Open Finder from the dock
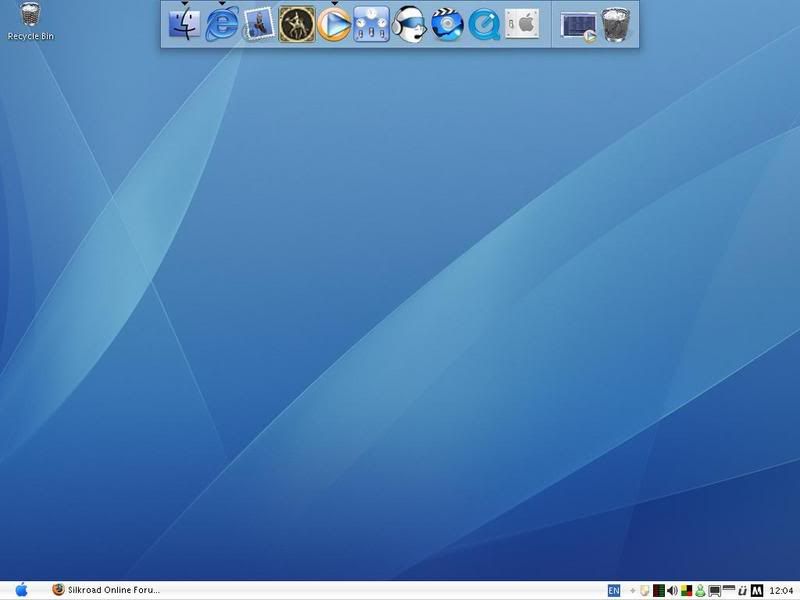 [x=185, y=24]
